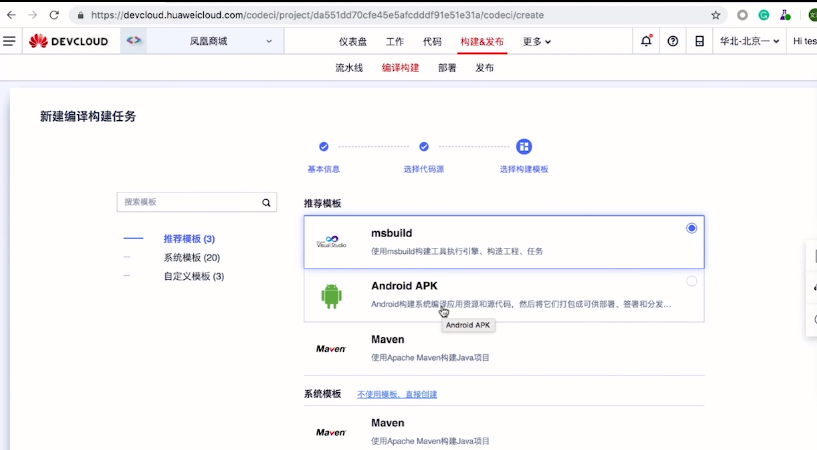Switch to the 流水线 sub-tab
Screen dimensions: 817x450
click(x=349, y=68)
